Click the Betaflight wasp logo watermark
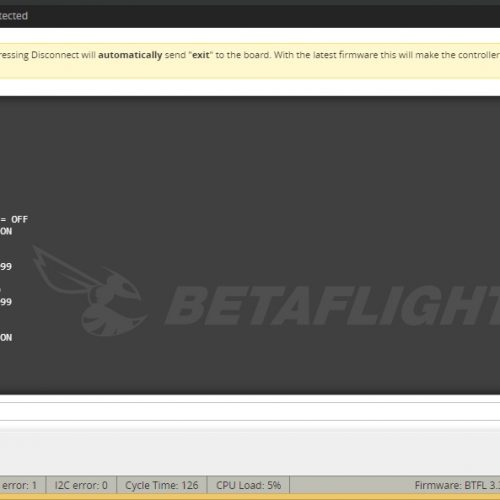Image resolution: width=500 pixels, height=500 pixels. pyautogui.click(x=90, y=291)
